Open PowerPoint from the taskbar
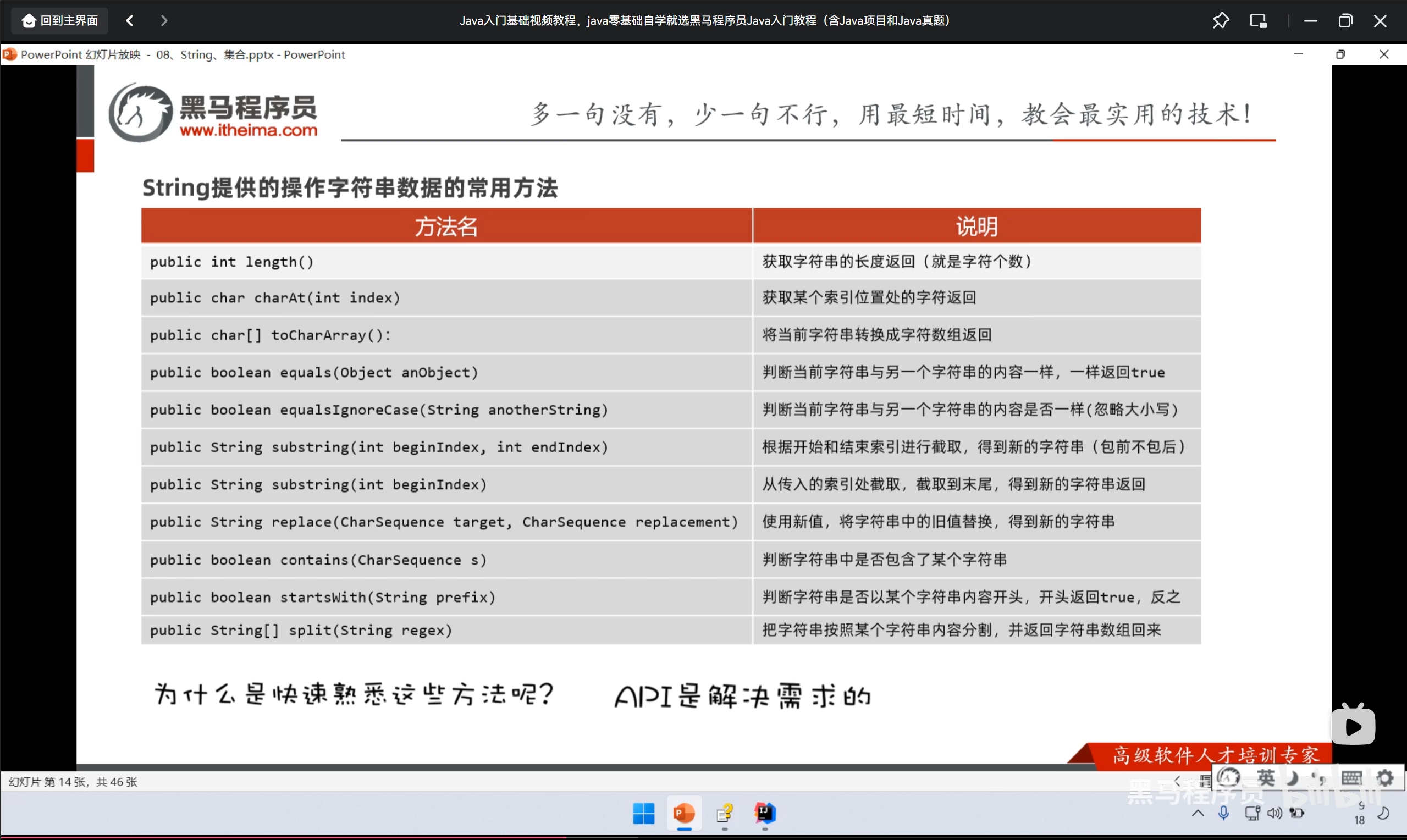The width and height of the screenshot is (1407, 840). coord(683,814)
